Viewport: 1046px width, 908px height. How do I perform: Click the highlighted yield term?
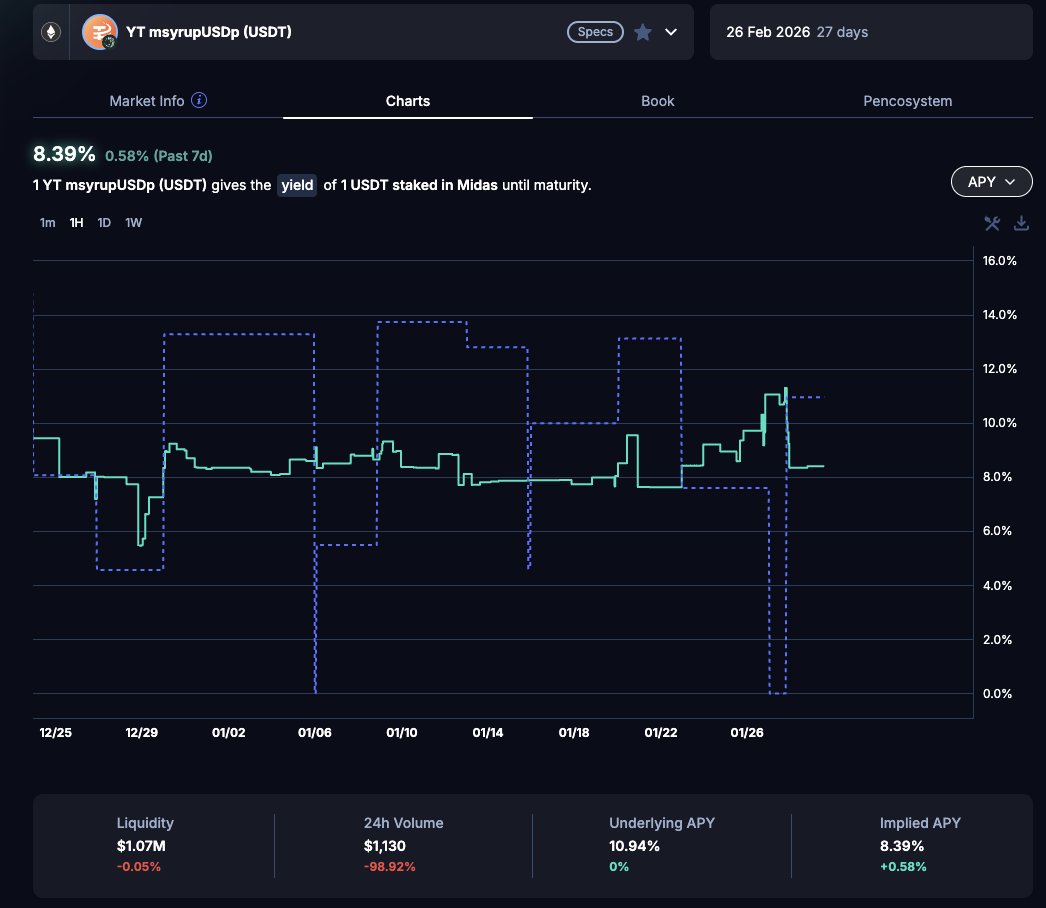tap(297, 185)
